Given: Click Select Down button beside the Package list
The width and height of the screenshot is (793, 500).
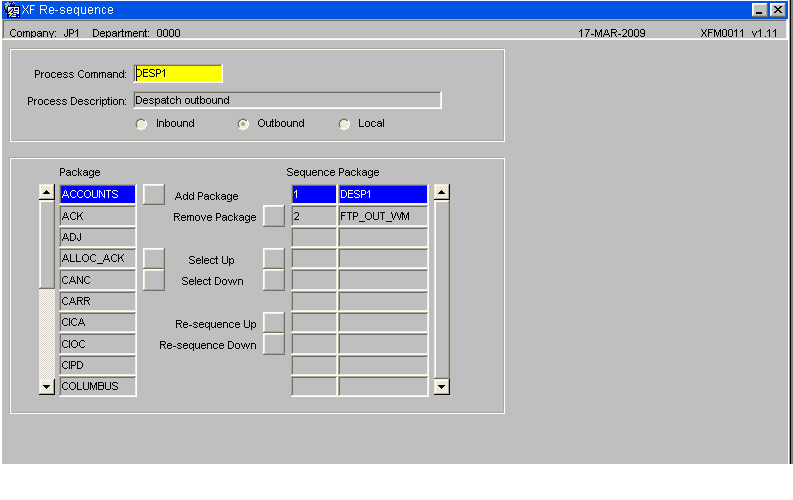Looking at the screenshot, I should tap(154, 280).
